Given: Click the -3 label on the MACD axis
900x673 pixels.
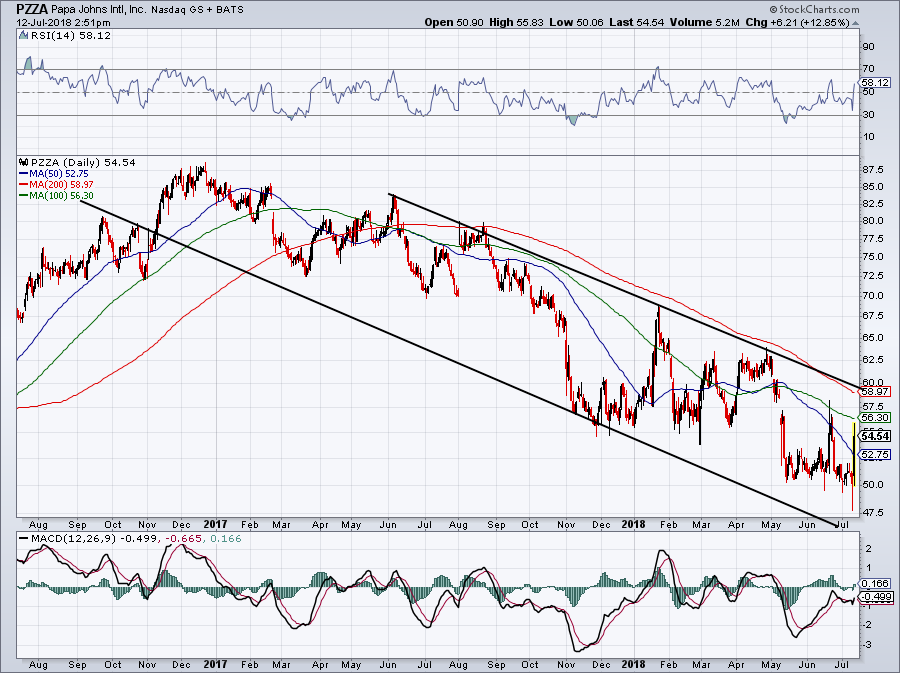Looking at the screenshot, I should coord(867,644).
